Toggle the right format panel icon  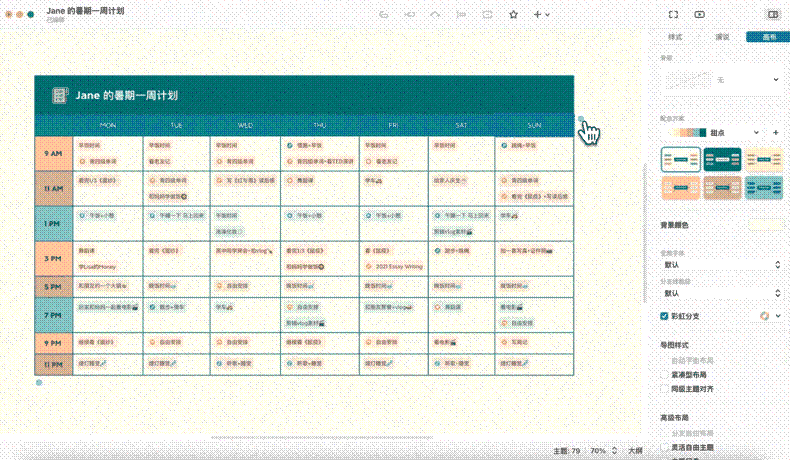tap(772, 15)
